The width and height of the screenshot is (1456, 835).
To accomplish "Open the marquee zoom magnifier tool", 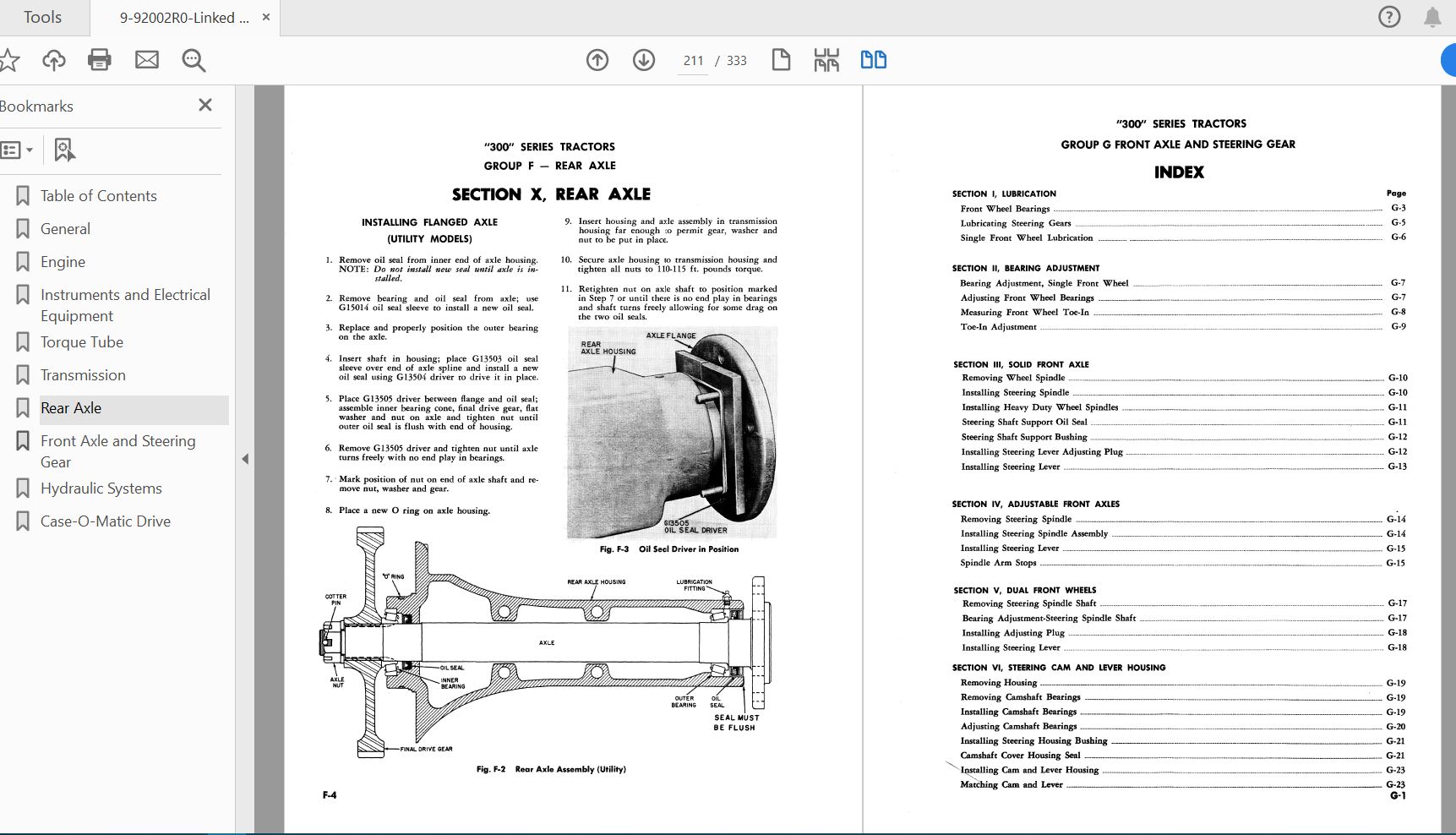I will (x=194, y=60).
